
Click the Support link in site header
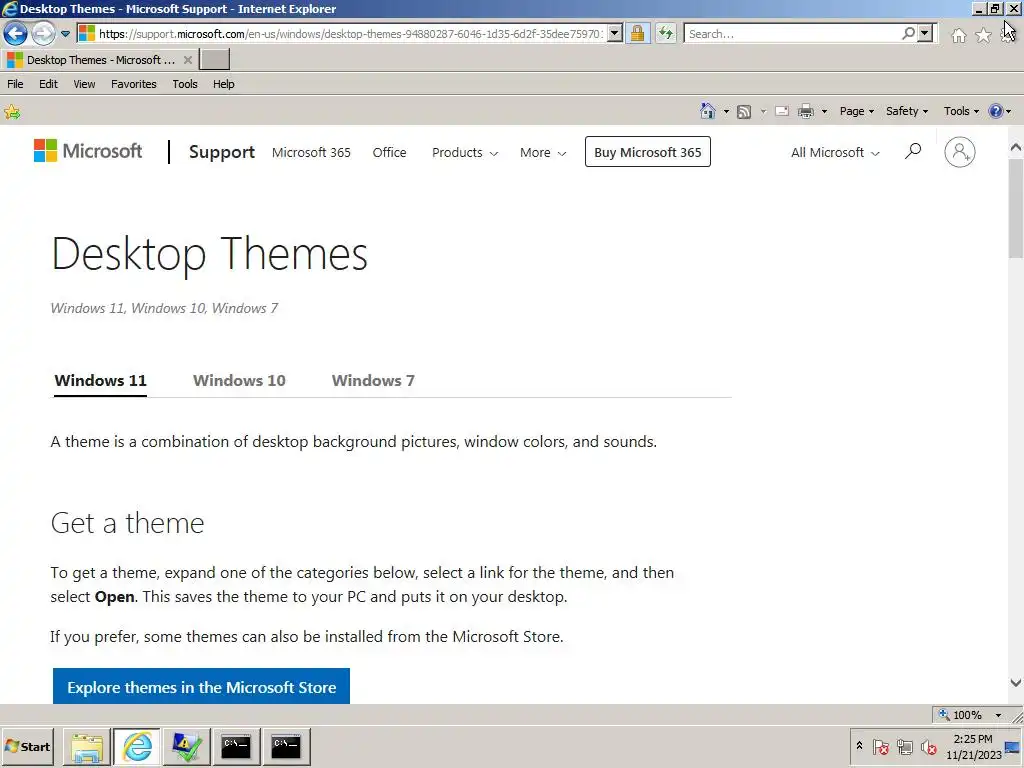pos(222,152)
